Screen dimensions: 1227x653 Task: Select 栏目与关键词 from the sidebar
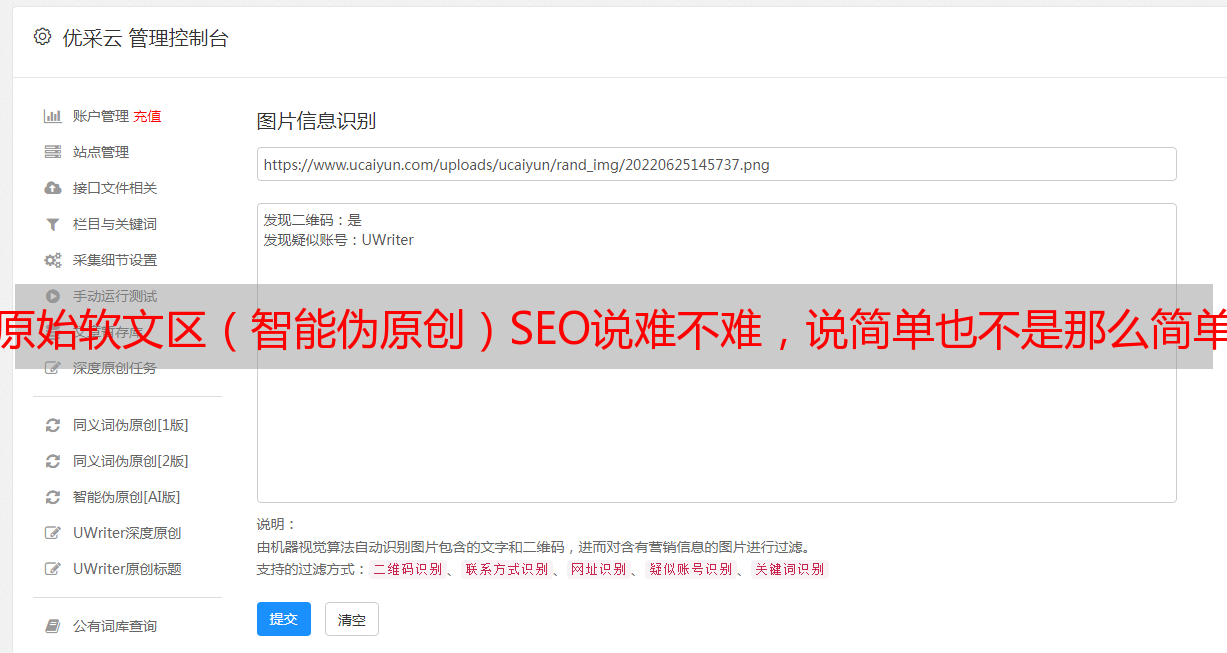click(x=115, y=224)
